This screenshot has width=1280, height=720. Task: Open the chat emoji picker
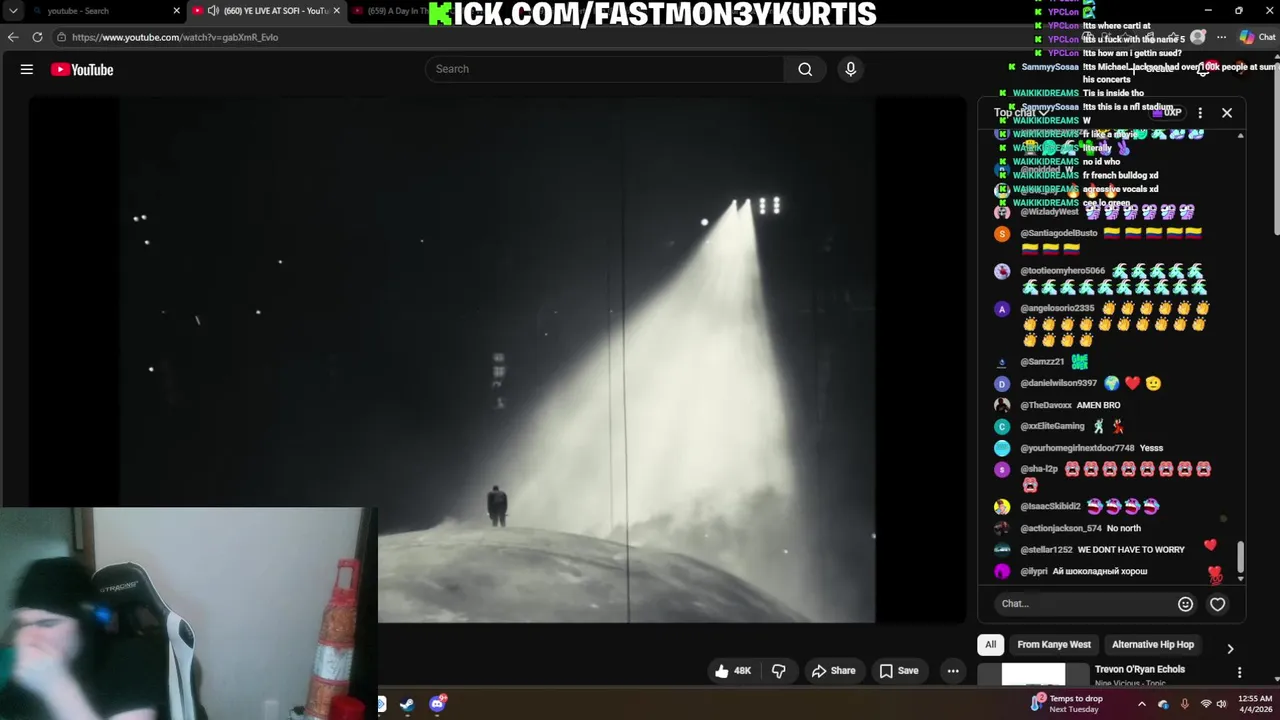(x=1185, y=604)
